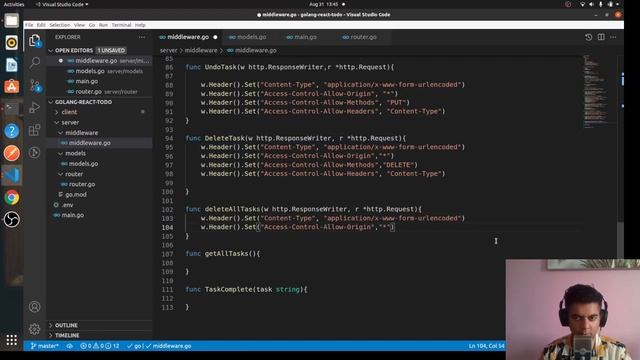Screen dimensions: 640x360
Task: Open the Search view in activity bar
Action: 35,62
